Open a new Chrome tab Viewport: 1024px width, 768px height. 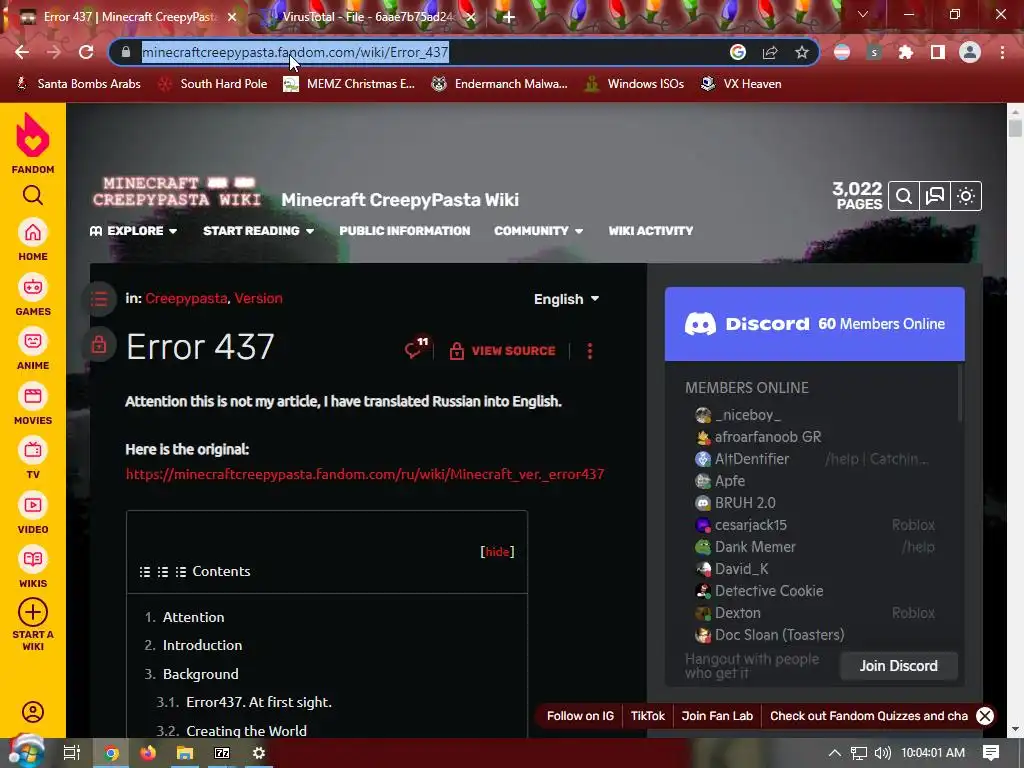tap(509, 17)
